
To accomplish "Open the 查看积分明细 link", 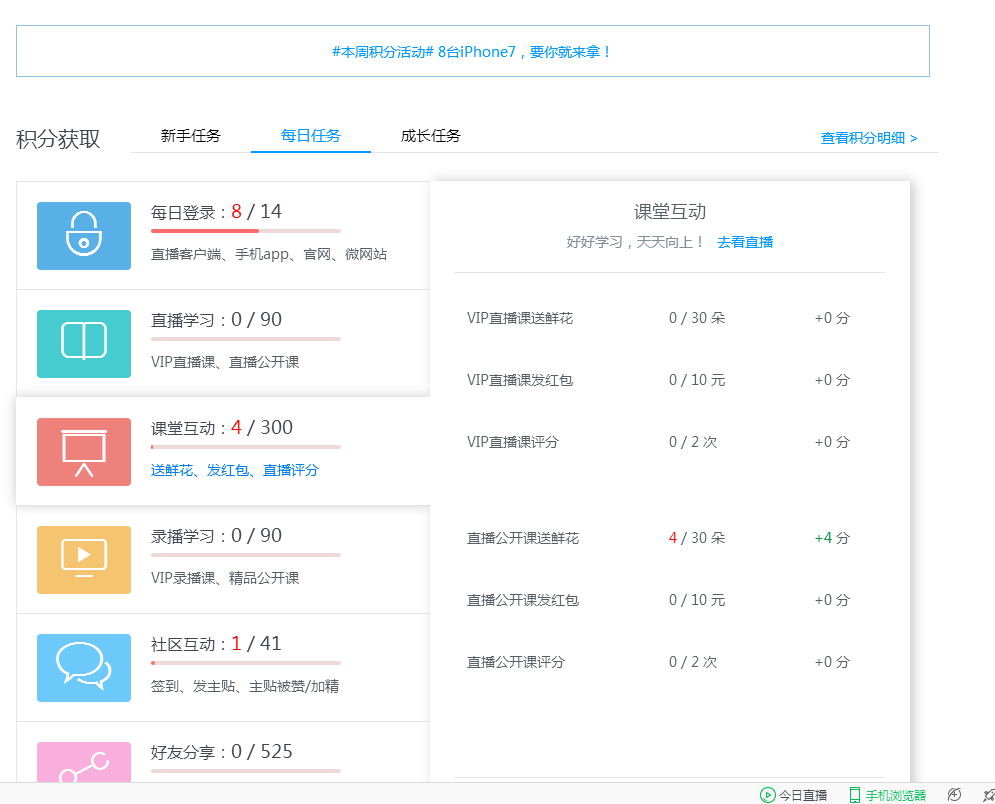I will coord(869,138).
